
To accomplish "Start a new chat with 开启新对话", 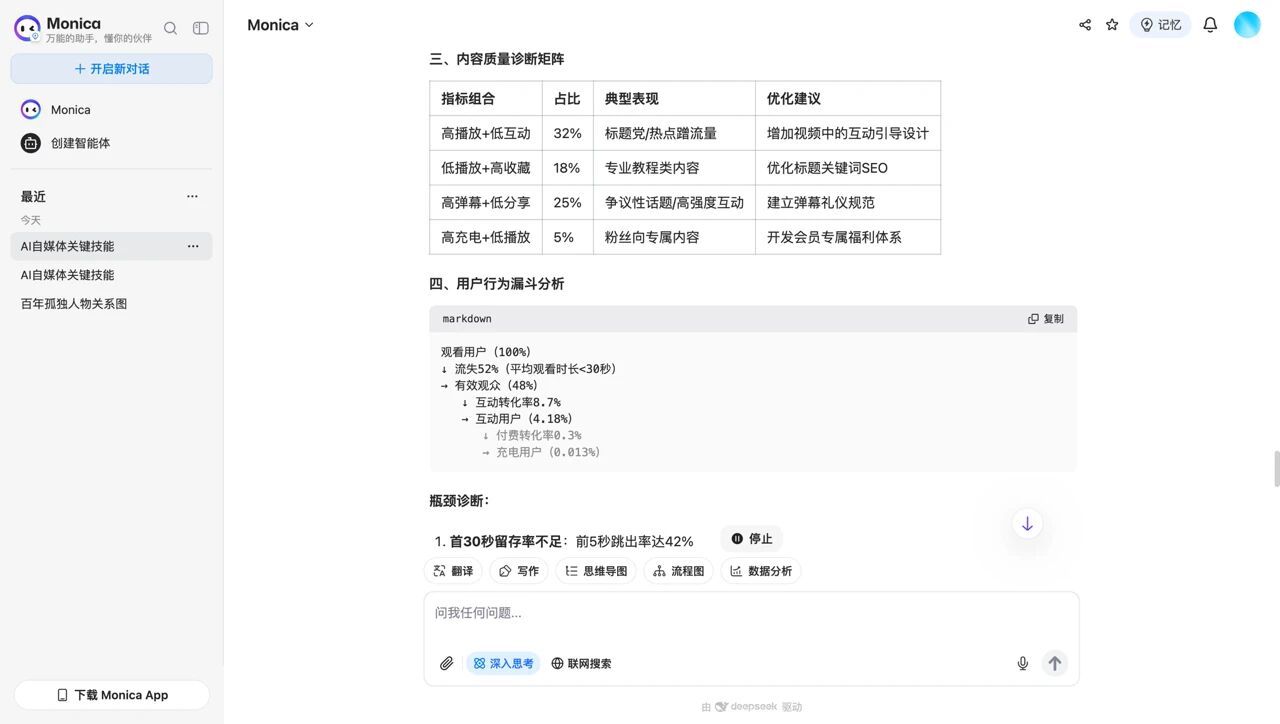I will [112, 69].
